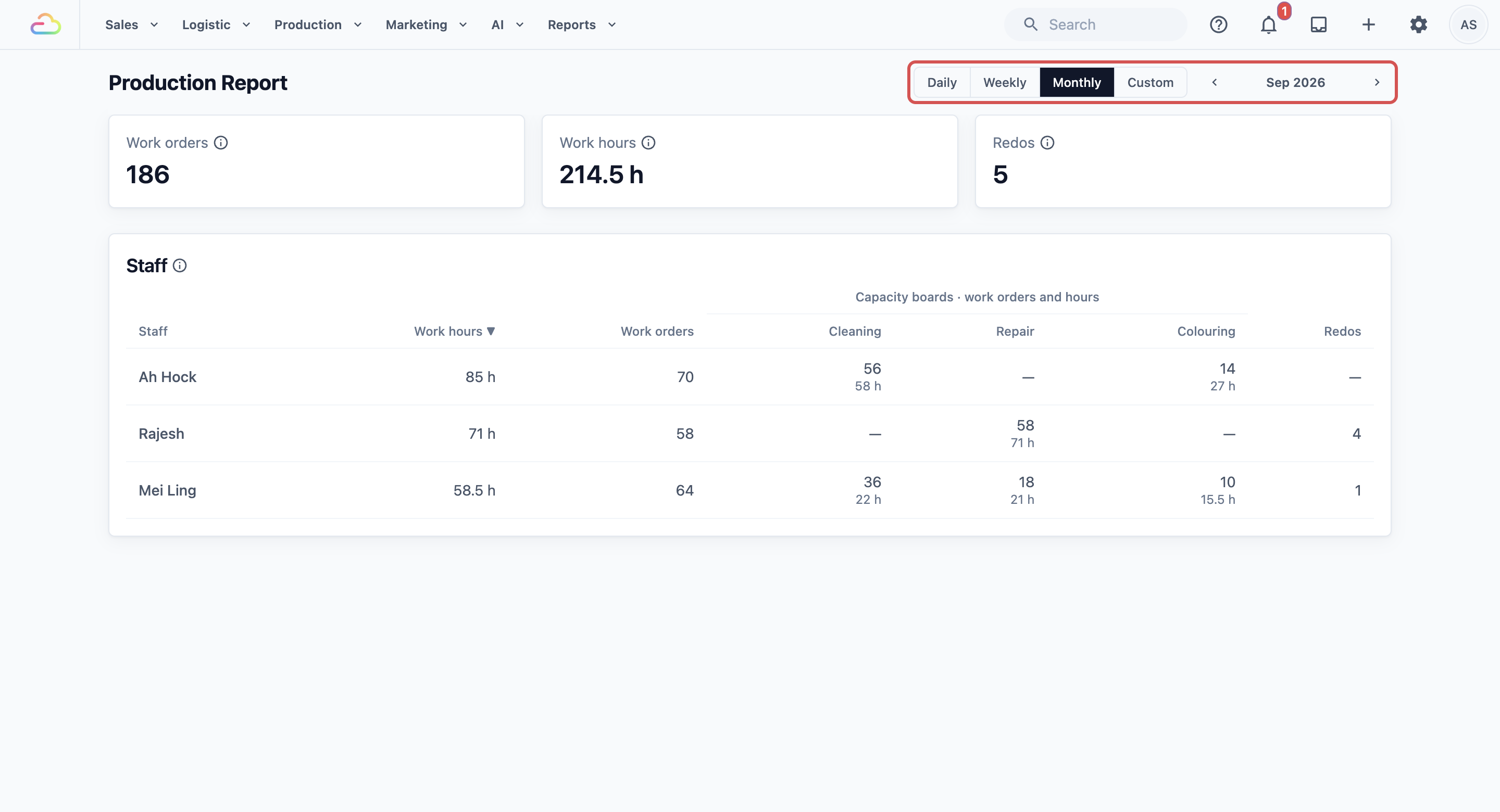Expand the Reports menu

[x=582, y=24]
